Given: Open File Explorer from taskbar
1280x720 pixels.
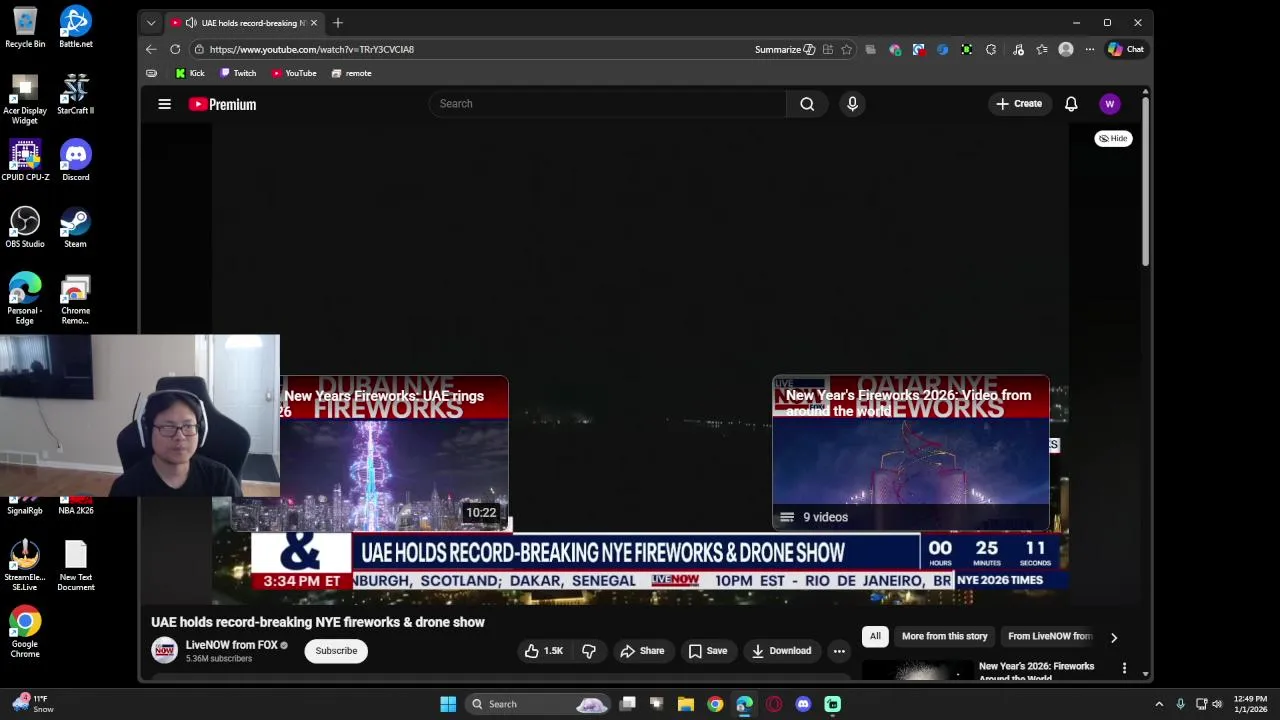Looking at the screenshot, I should [686, 704].
